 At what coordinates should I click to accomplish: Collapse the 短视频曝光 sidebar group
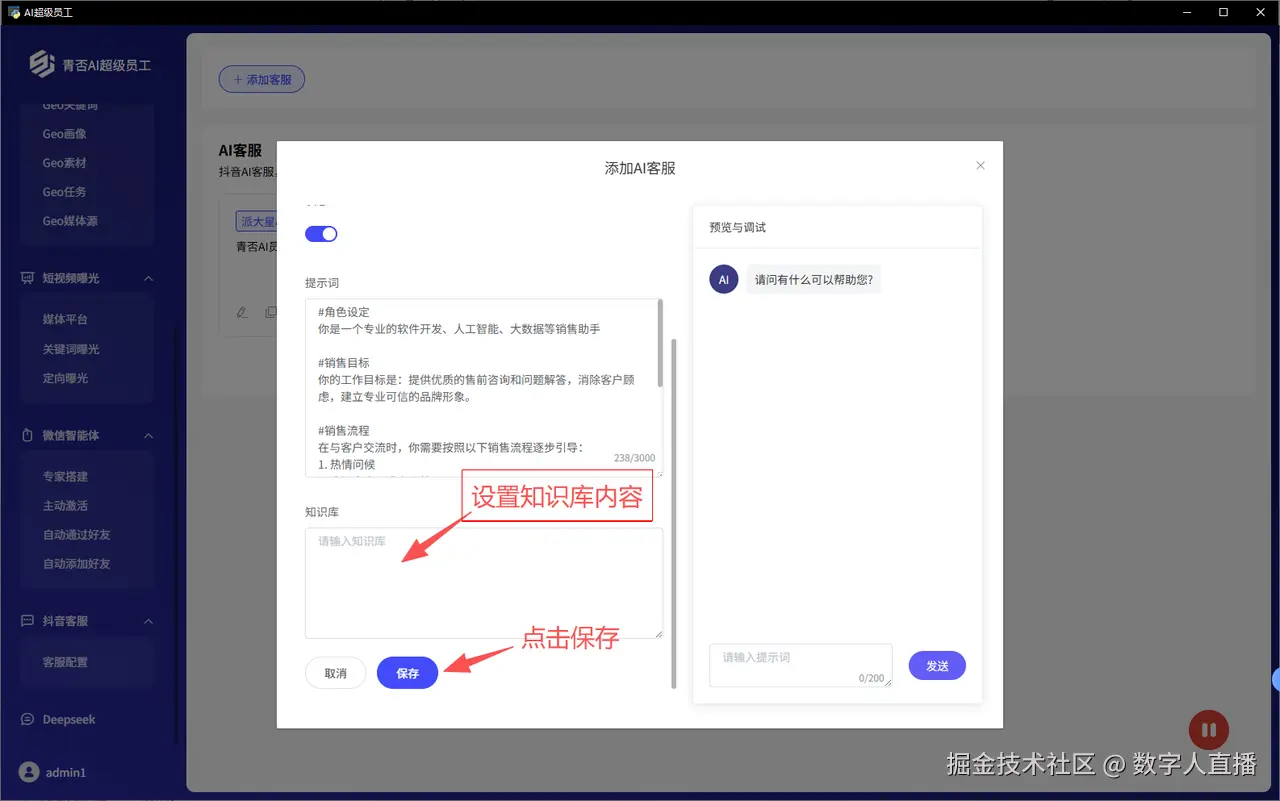(x=149, y=278)
